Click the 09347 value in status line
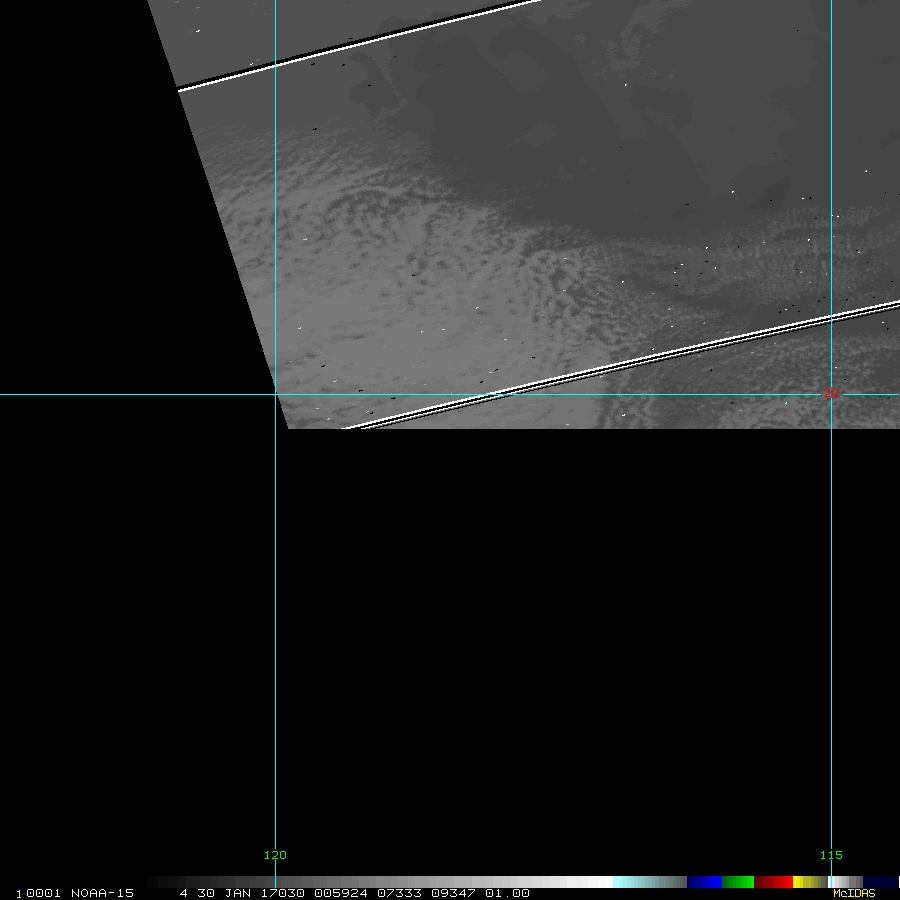Screen dimensions: 900x900 453,893
